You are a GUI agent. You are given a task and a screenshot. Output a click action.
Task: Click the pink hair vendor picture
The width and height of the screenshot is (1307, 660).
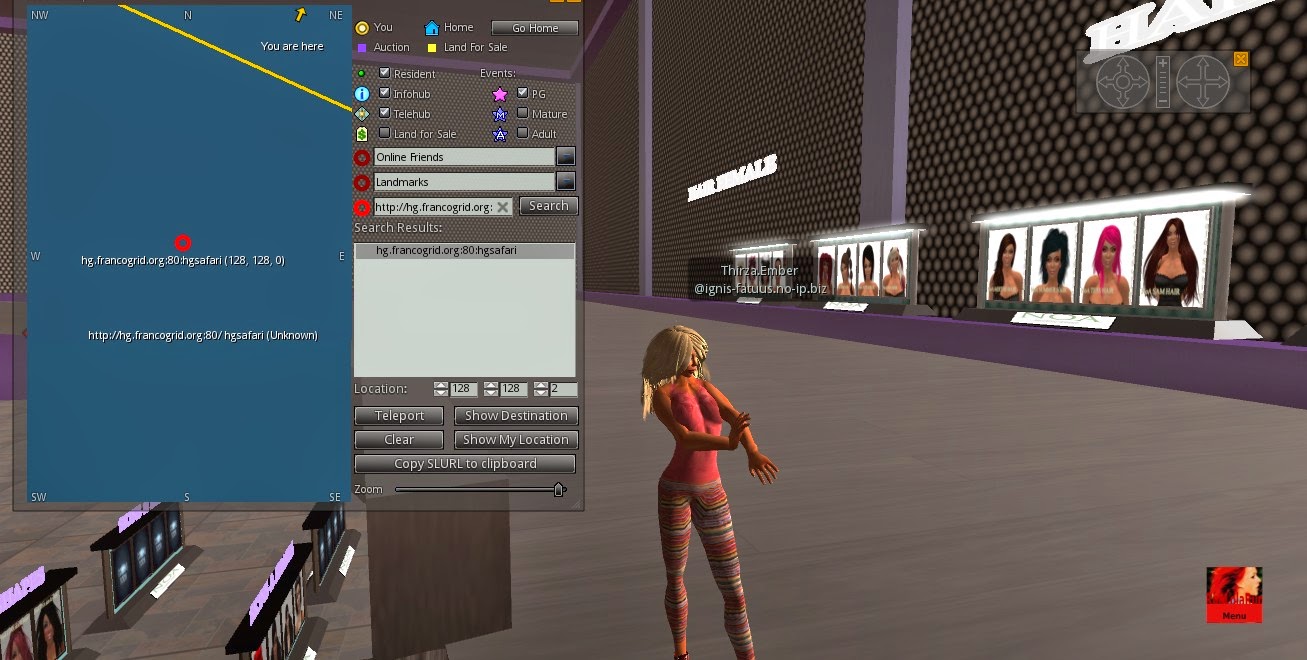click(x=1109, y=260)
